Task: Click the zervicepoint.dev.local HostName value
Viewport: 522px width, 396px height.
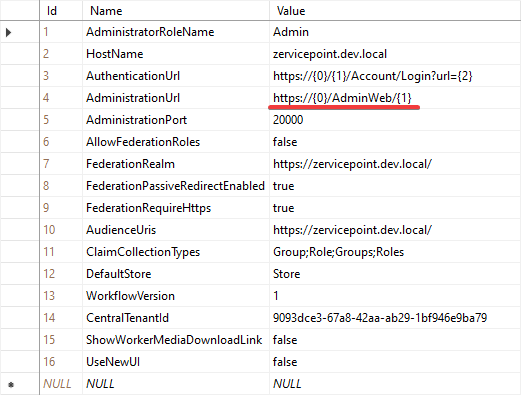Action: click(395, 54)
